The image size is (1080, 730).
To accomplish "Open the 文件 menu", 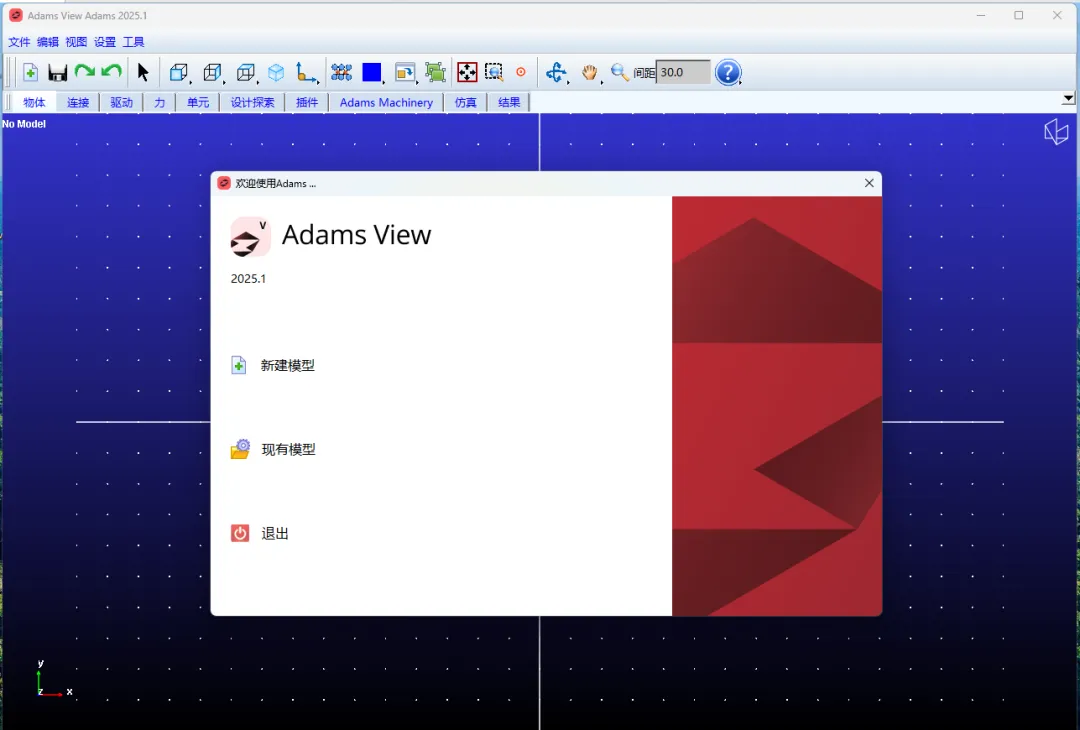I will pos(19,42).
